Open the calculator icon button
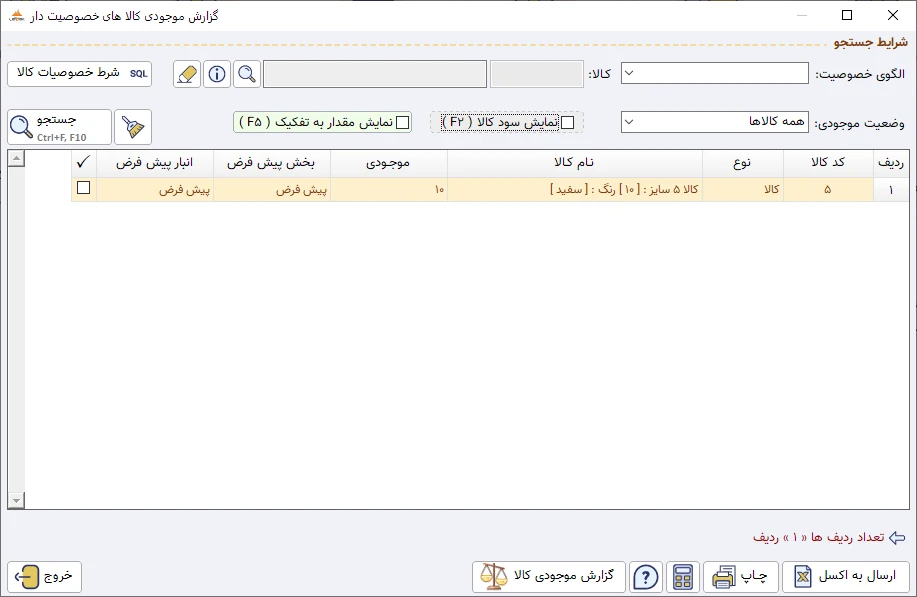 (x=682, y=577)
